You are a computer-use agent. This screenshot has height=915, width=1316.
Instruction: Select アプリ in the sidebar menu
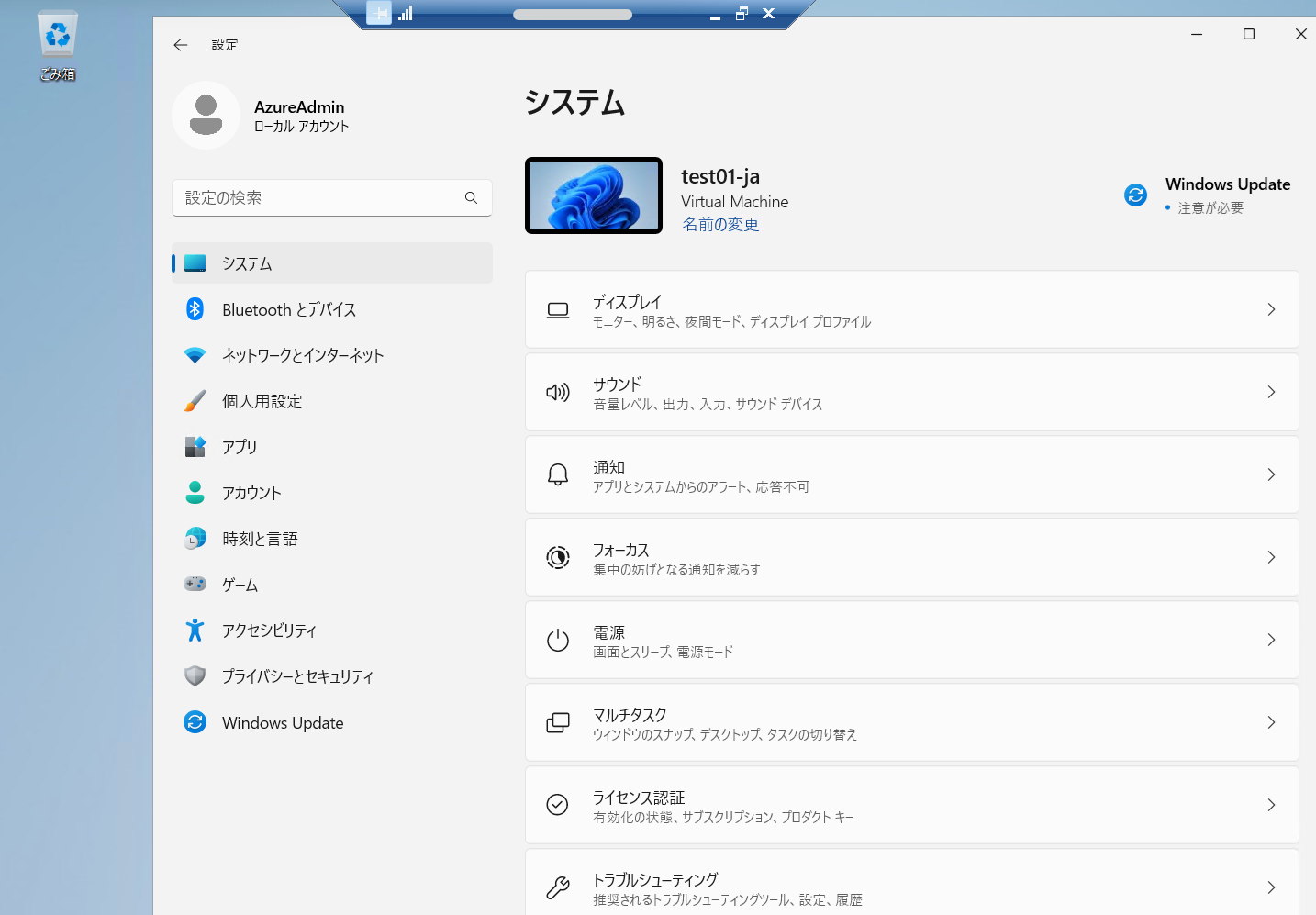tap(240, 447)
